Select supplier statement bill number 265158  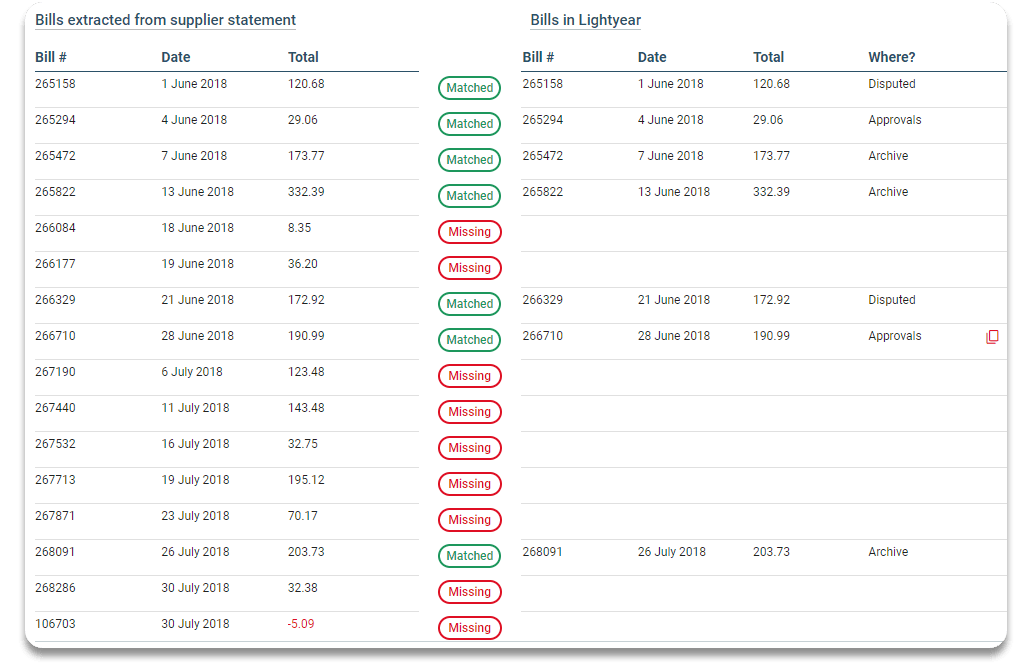[x=55, y=84]
